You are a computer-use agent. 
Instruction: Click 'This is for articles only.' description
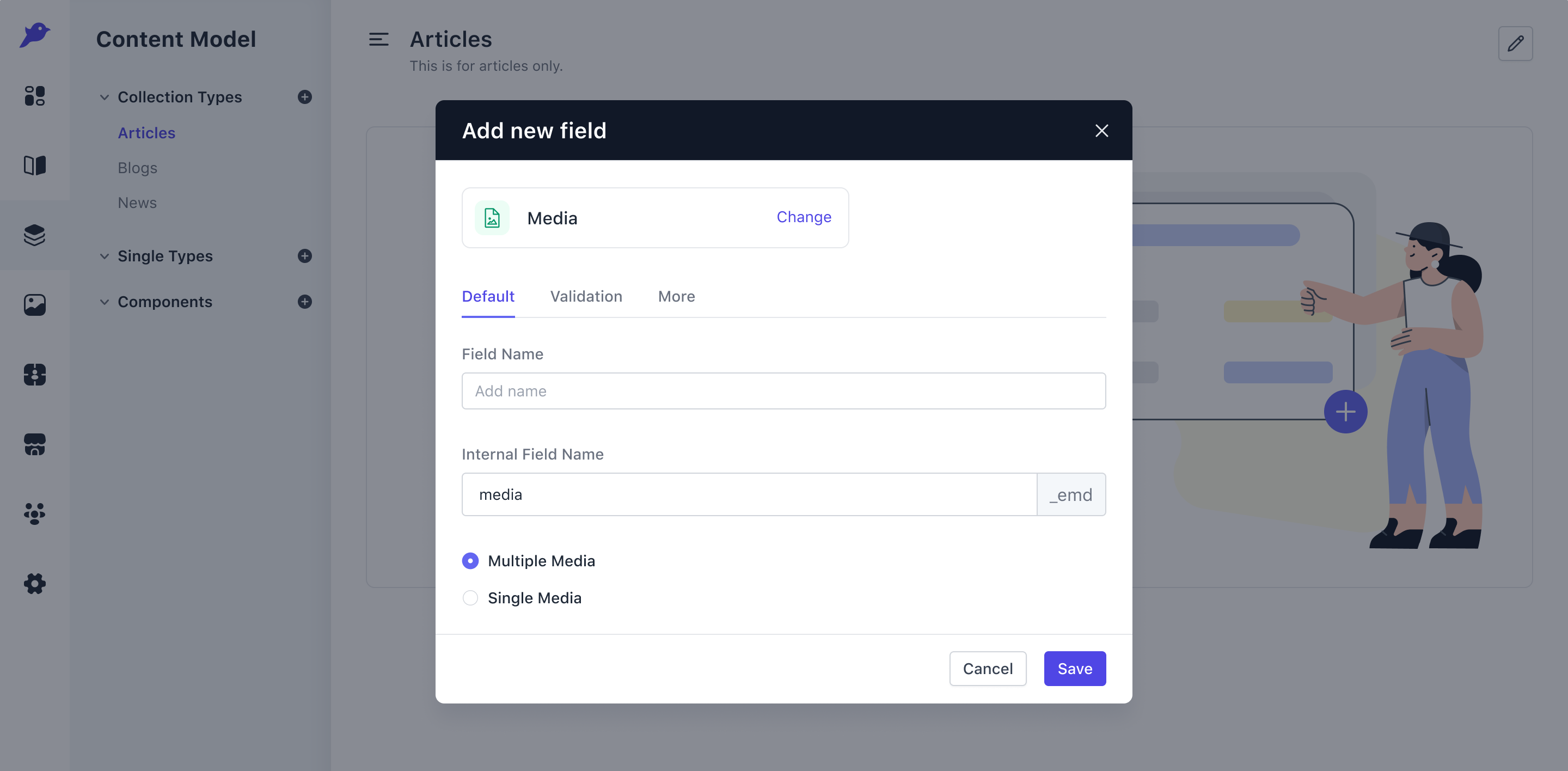[486, 66]
